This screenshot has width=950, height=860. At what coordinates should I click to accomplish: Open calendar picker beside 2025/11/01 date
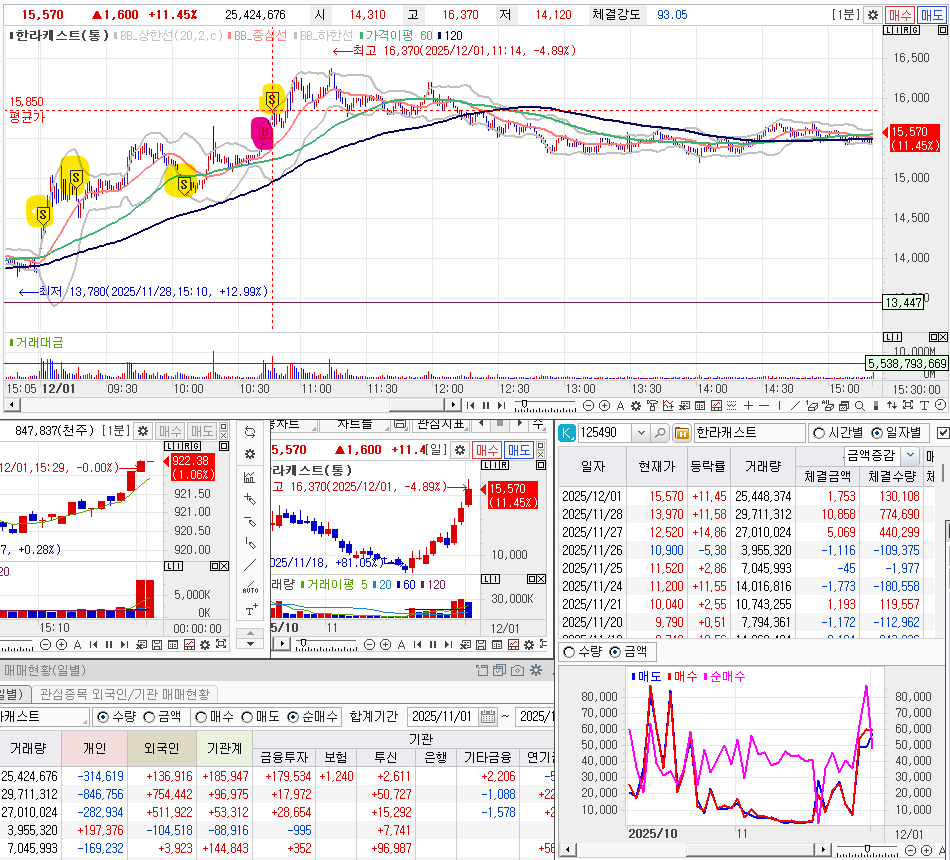pyautogui.click(x=488, y=717)
